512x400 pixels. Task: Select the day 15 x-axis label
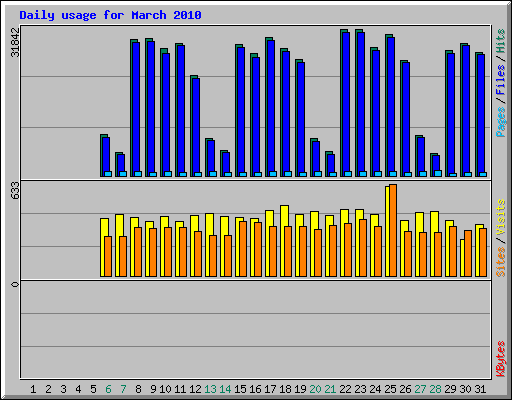(240, 389)
